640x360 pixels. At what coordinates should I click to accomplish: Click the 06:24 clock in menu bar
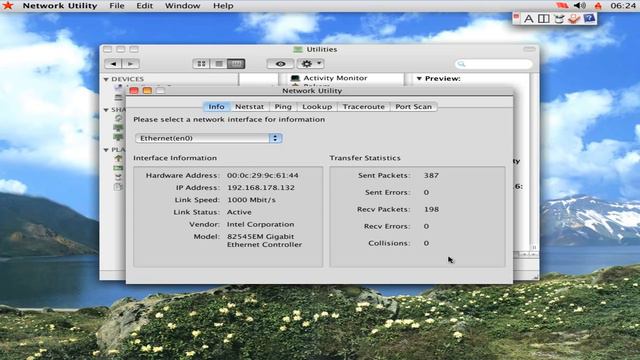623,6
